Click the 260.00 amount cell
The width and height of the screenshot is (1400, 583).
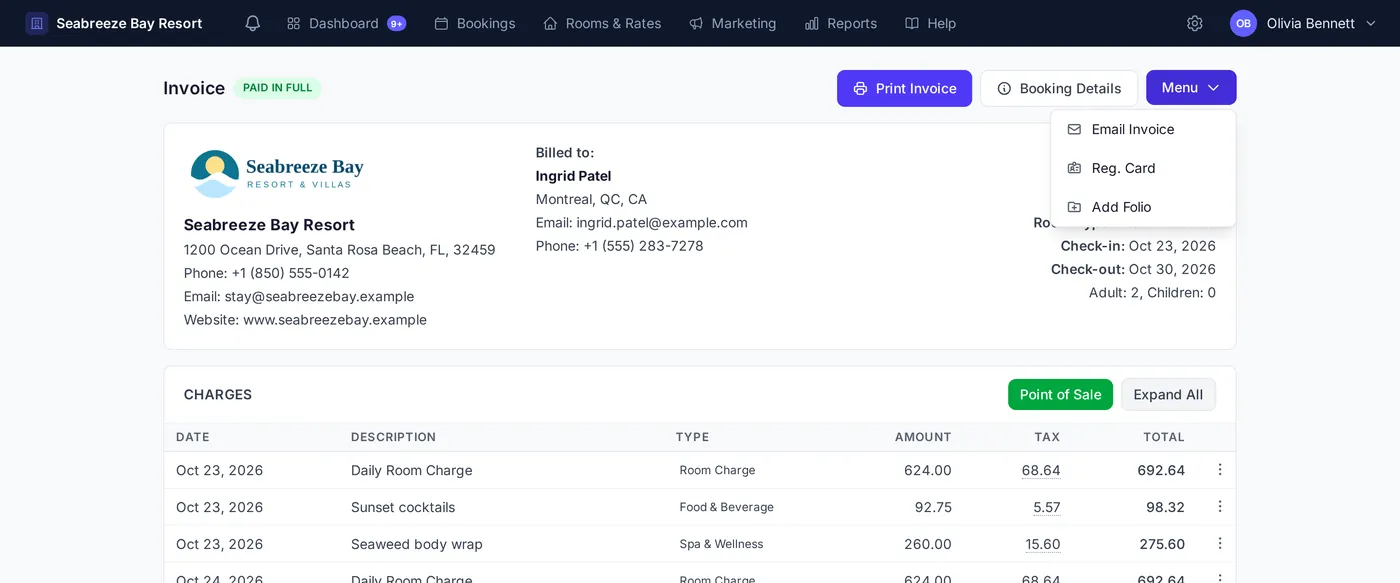tap(928, 544)
